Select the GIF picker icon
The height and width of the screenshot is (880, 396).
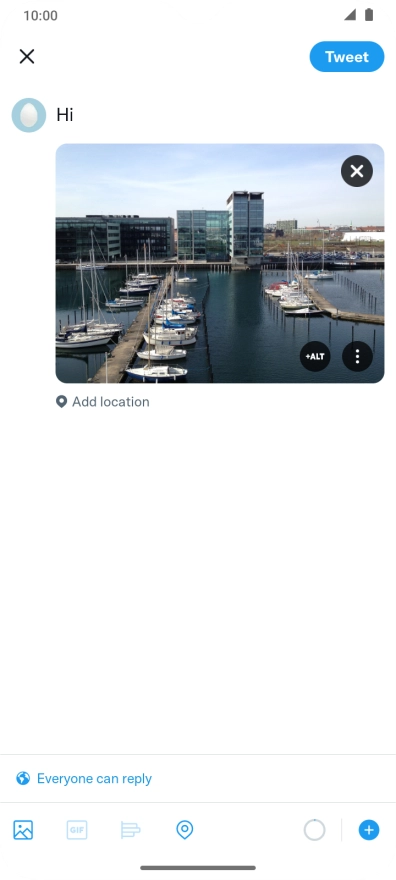77,829
